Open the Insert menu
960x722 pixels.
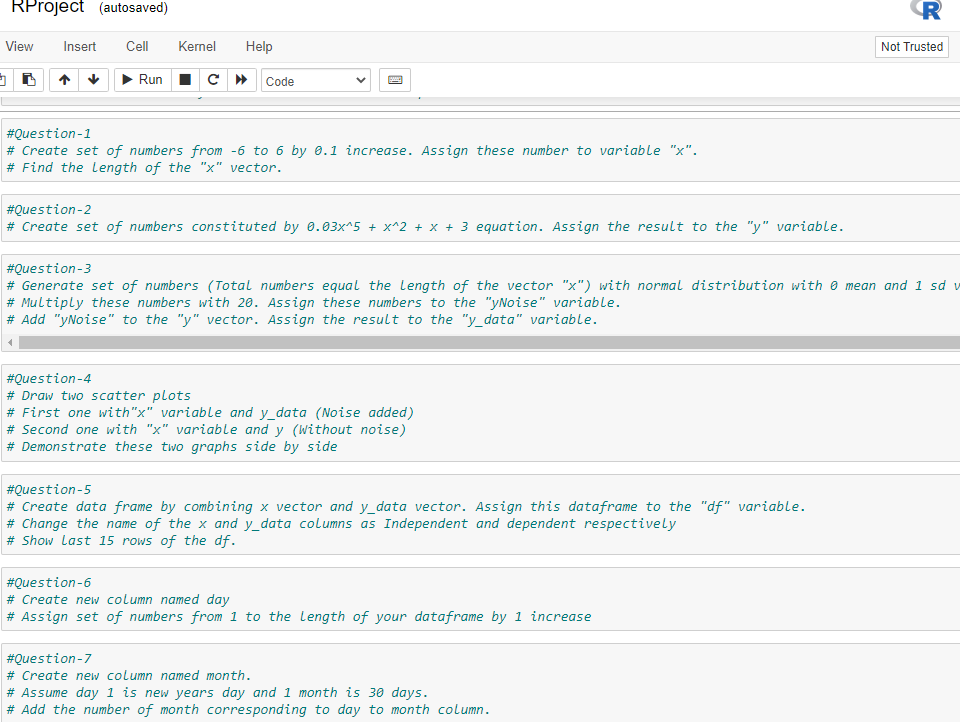pyautogui.click(x=79, y=46)
